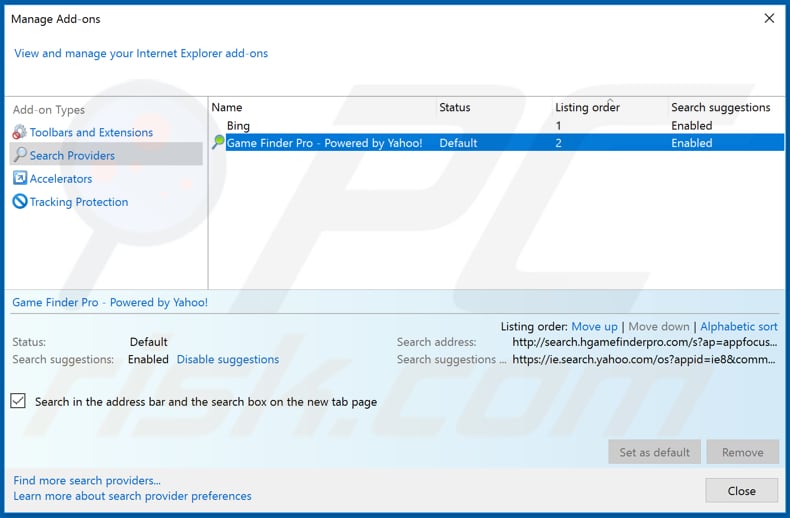Sort by the Status column header
Viewport: 790px width, 518px height.
(454, 107)
